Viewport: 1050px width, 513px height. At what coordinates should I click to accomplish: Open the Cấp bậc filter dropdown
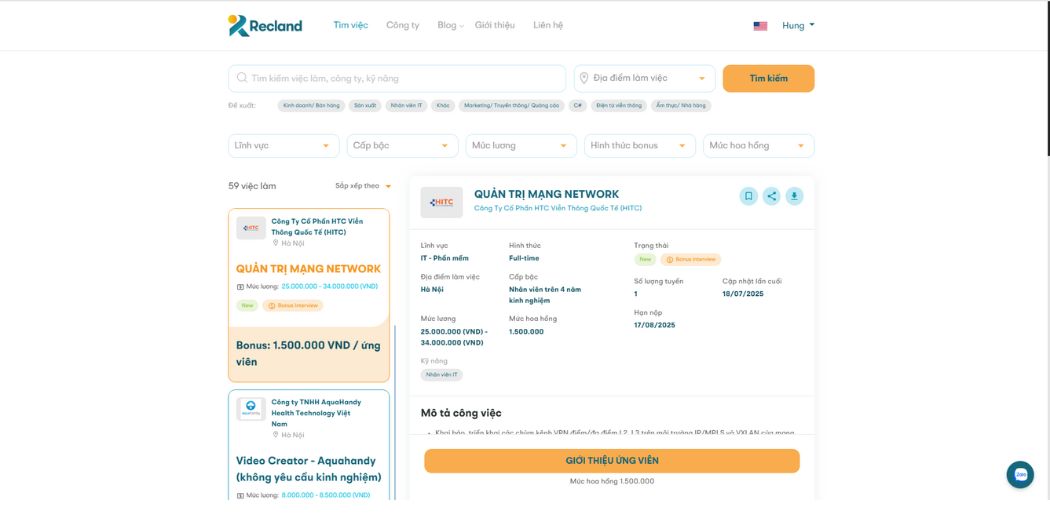point(402,145)
